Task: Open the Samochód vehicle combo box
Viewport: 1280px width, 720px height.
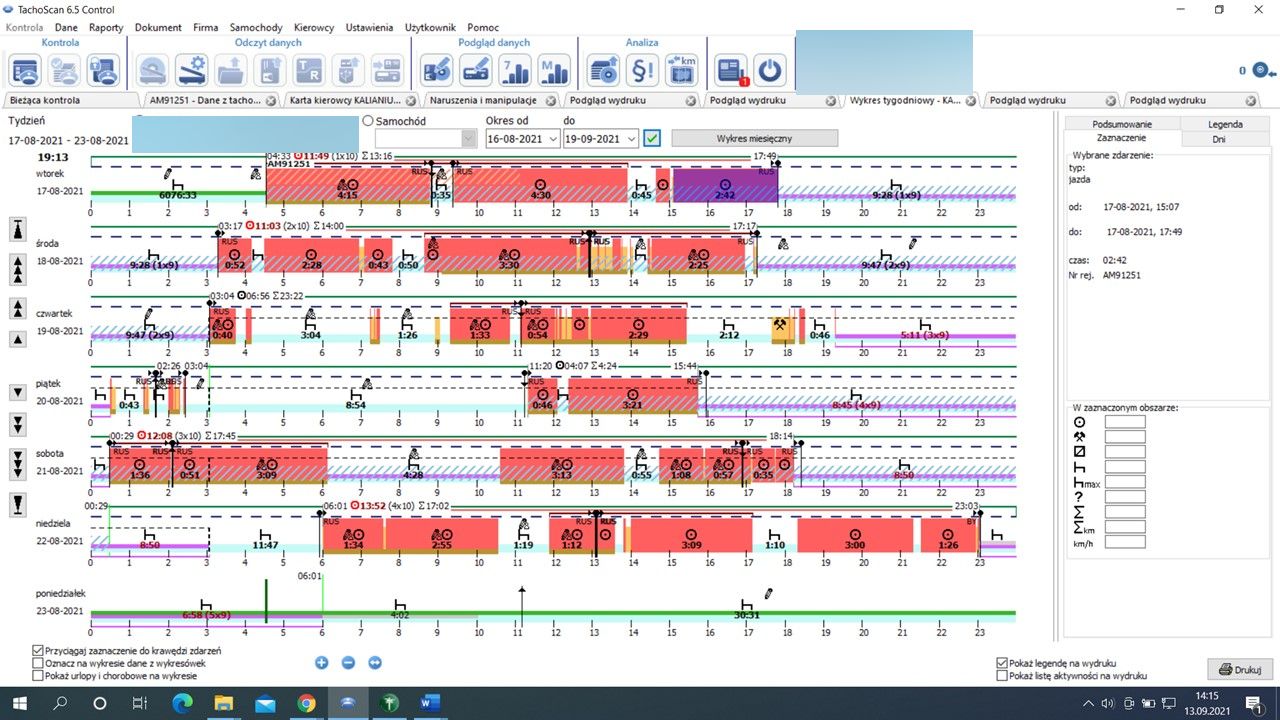Action: click(468, 139)
